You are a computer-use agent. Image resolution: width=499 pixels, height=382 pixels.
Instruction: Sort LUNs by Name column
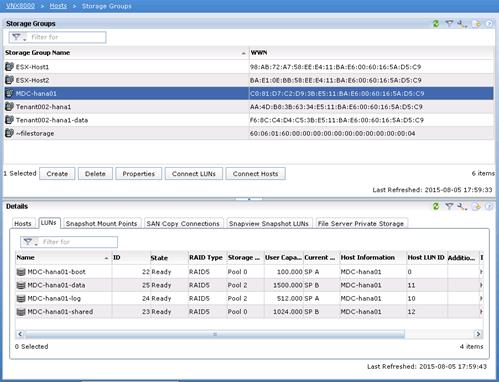[63, 258]
